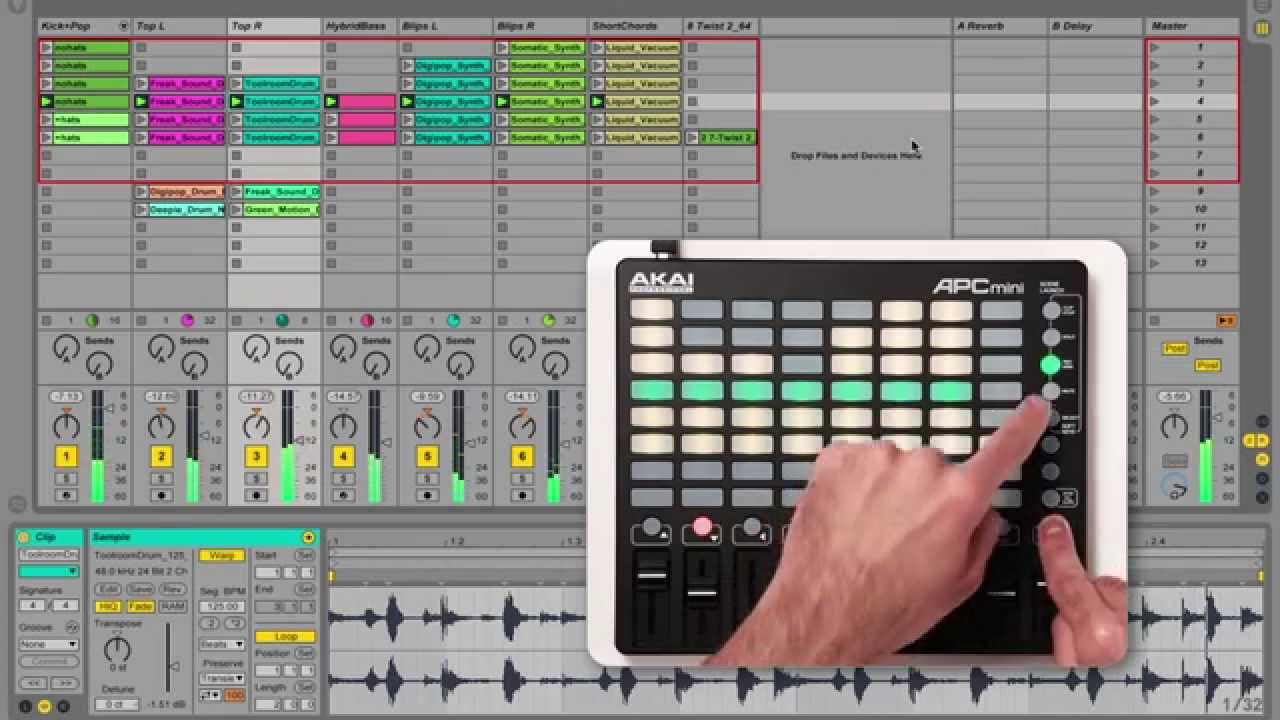This screenshot has width=1280, height=720.
Task: Click the Set button next to Length
Action: tap(304, 687)
